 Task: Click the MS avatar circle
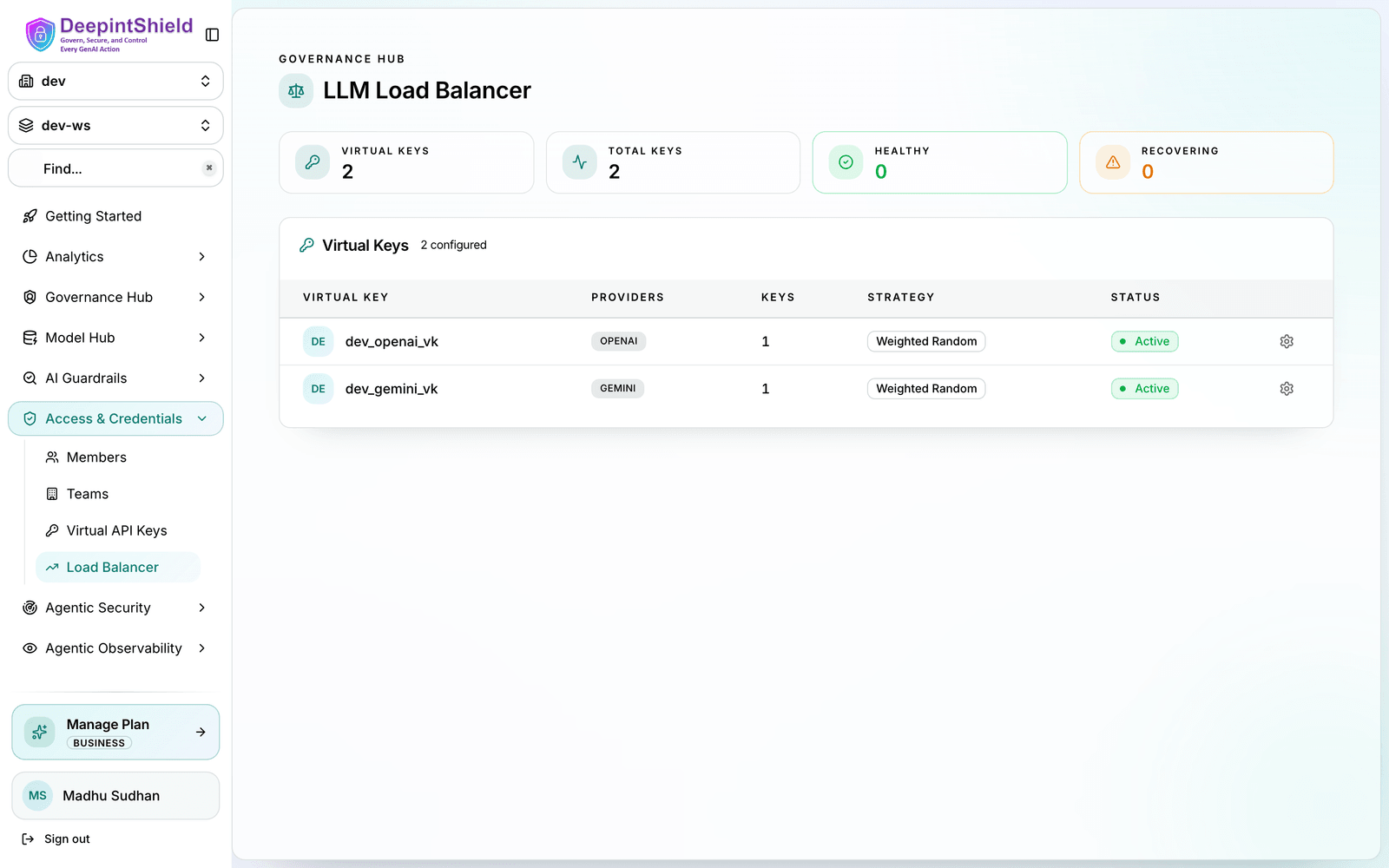(38, 796)
